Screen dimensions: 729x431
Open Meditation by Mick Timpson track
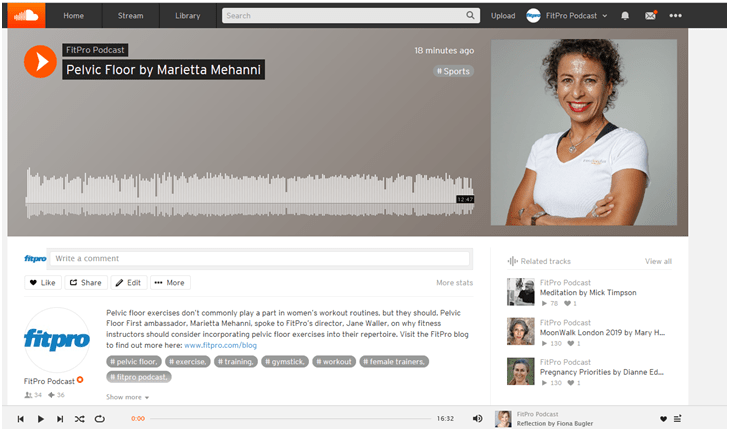pyautogui.click(x=588, y=292)
